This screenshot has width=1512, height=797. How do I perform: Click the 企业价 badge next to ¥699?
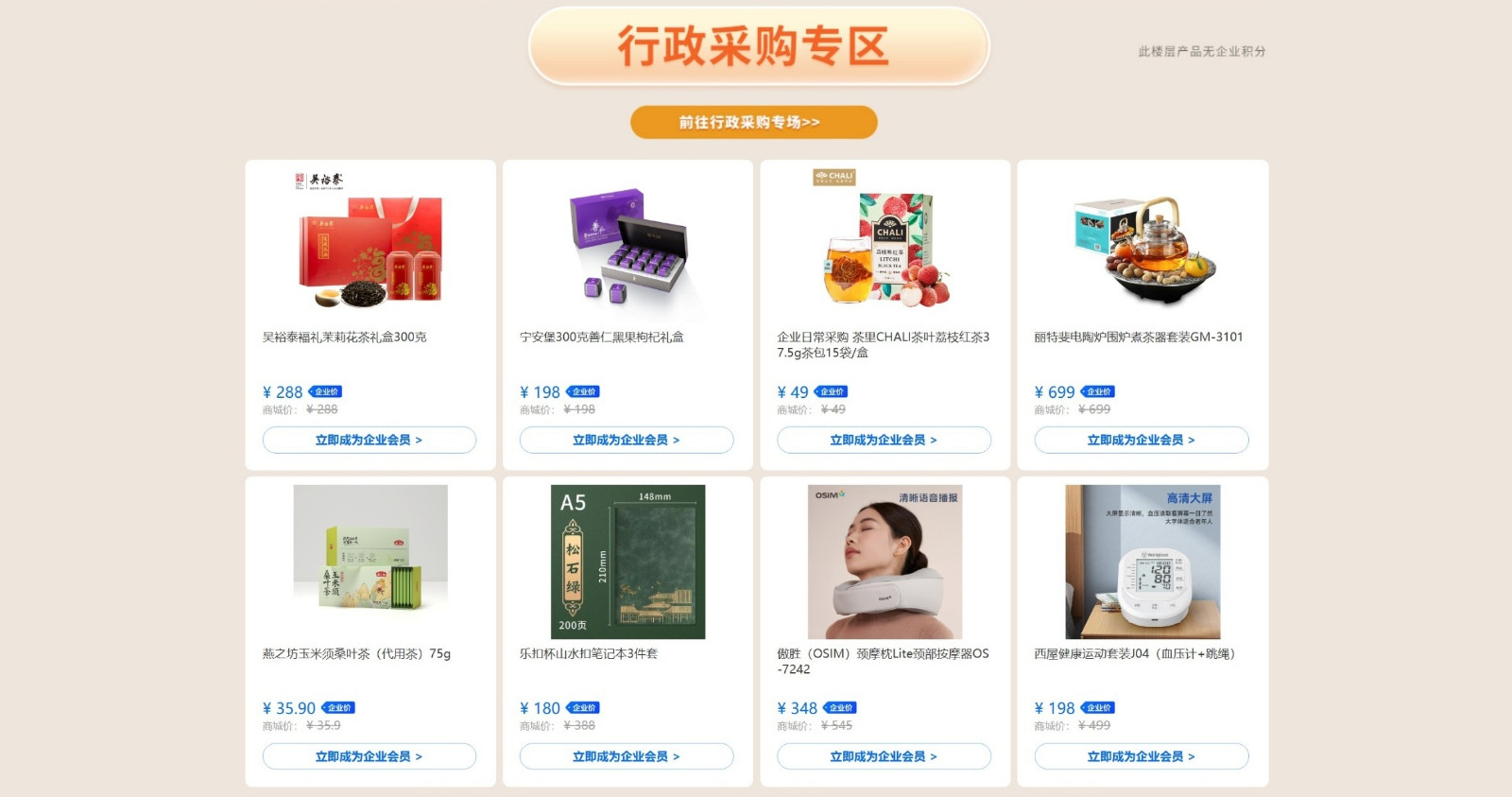(x=1098, y=391)
